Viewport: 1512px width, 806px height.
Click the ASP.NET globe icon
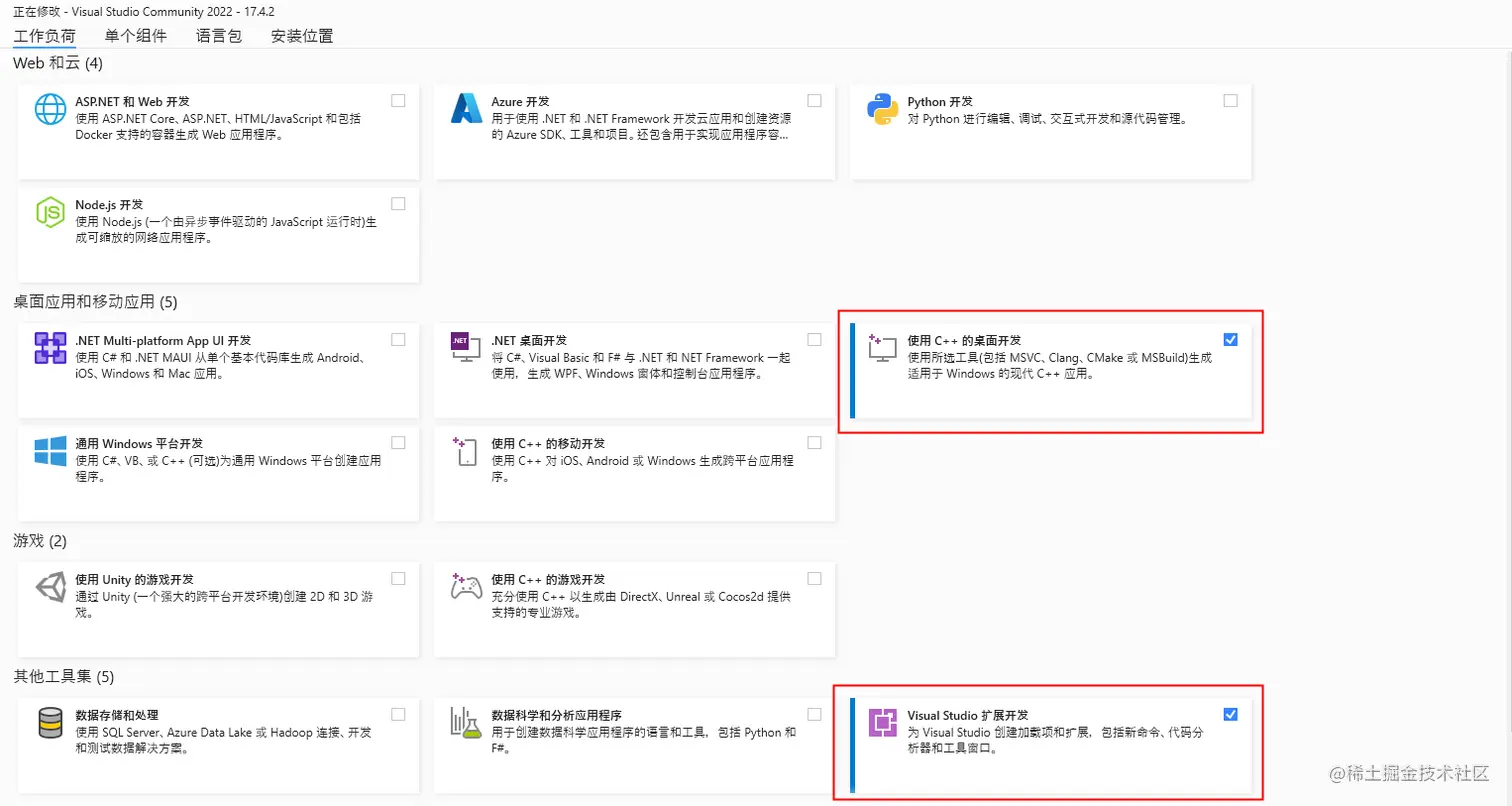click(x=50, y=109)
